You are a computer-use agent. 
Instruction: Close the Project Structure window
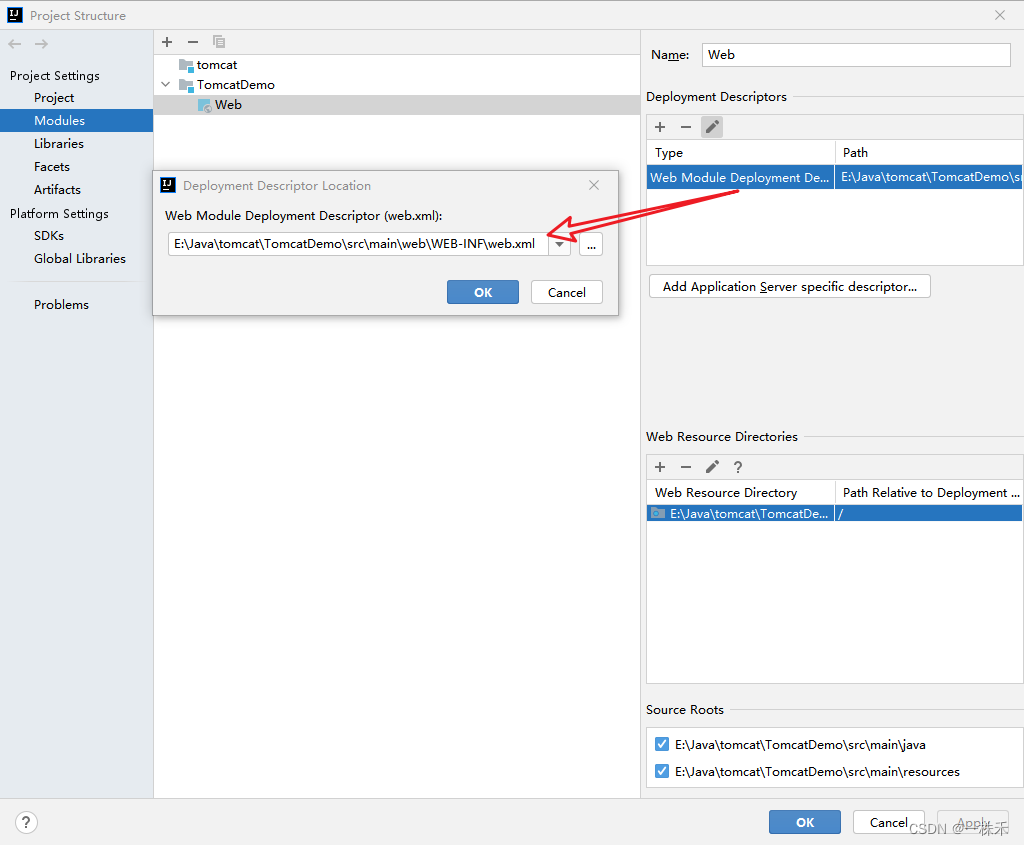click(1000, 15)
